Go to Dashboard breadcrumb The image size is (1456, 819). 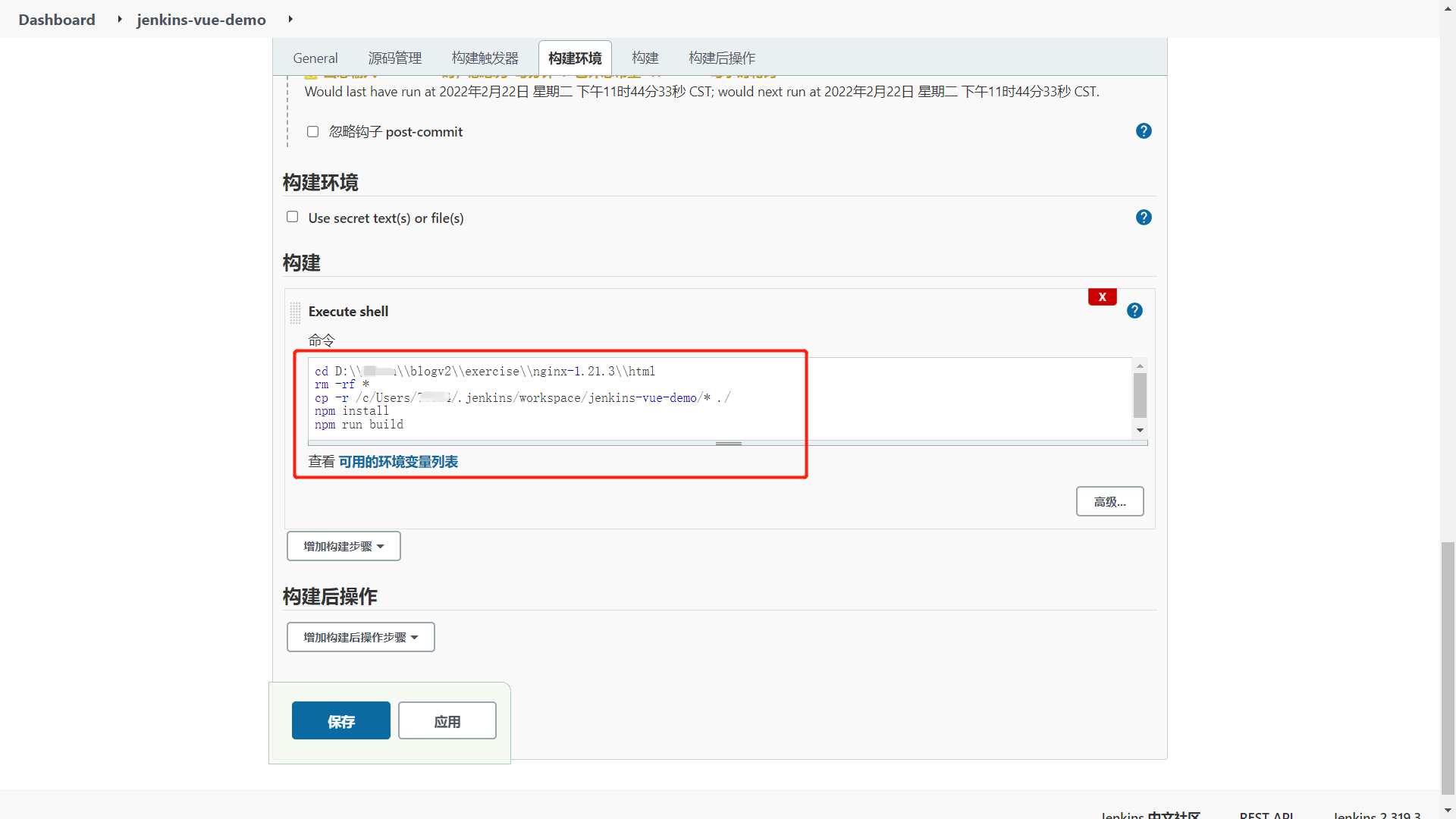57,20
